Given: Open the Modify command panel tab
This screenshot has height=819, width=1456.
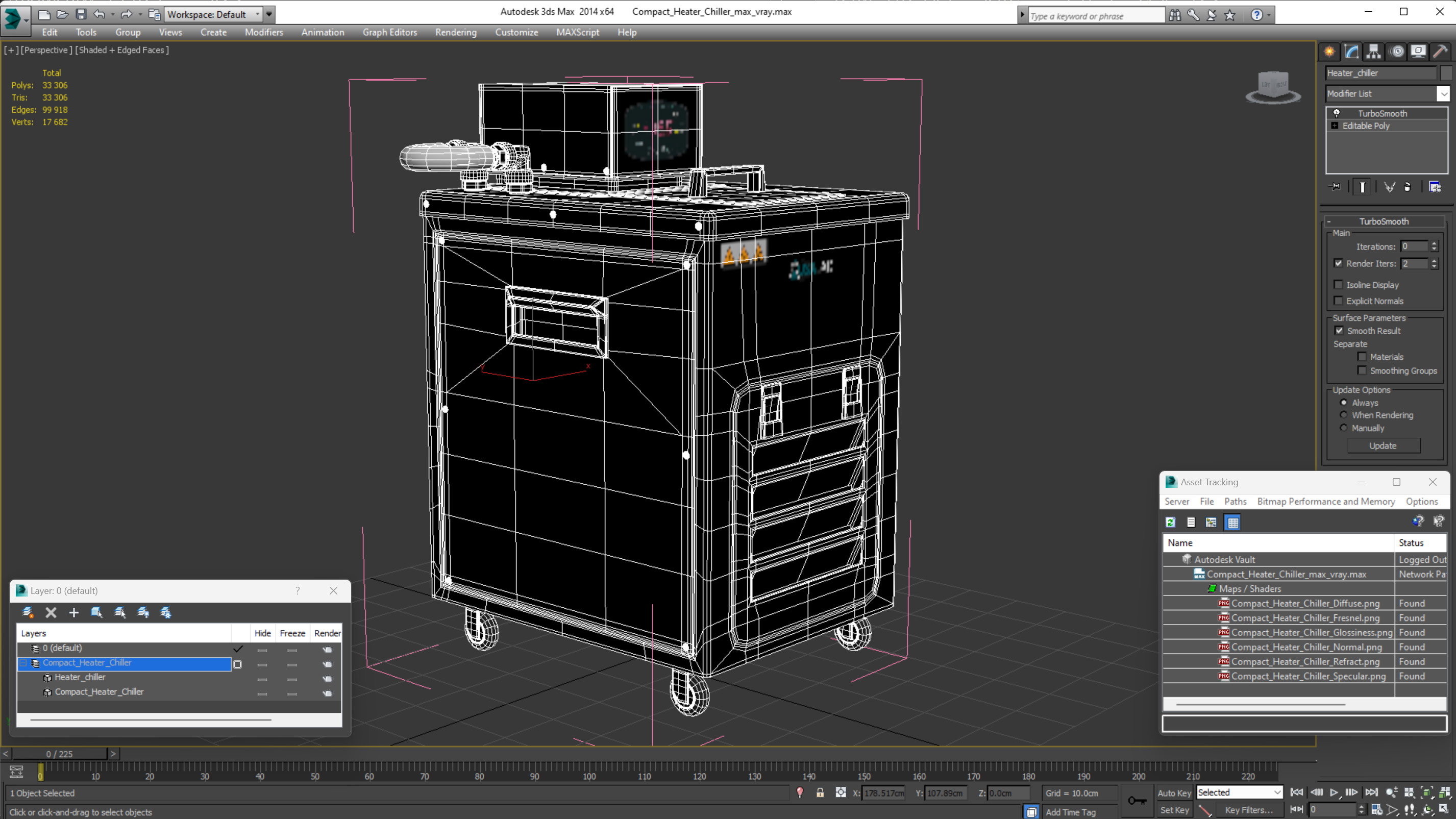Looking at the screenshot, I should coord(1351,52).
